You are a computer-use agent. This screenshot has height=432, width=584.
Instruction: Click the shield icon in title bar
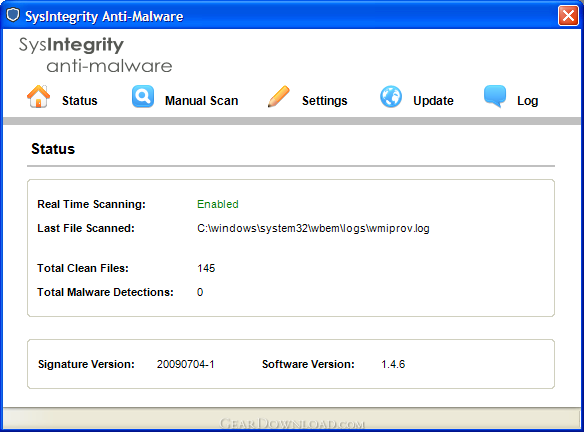(13, 16)
